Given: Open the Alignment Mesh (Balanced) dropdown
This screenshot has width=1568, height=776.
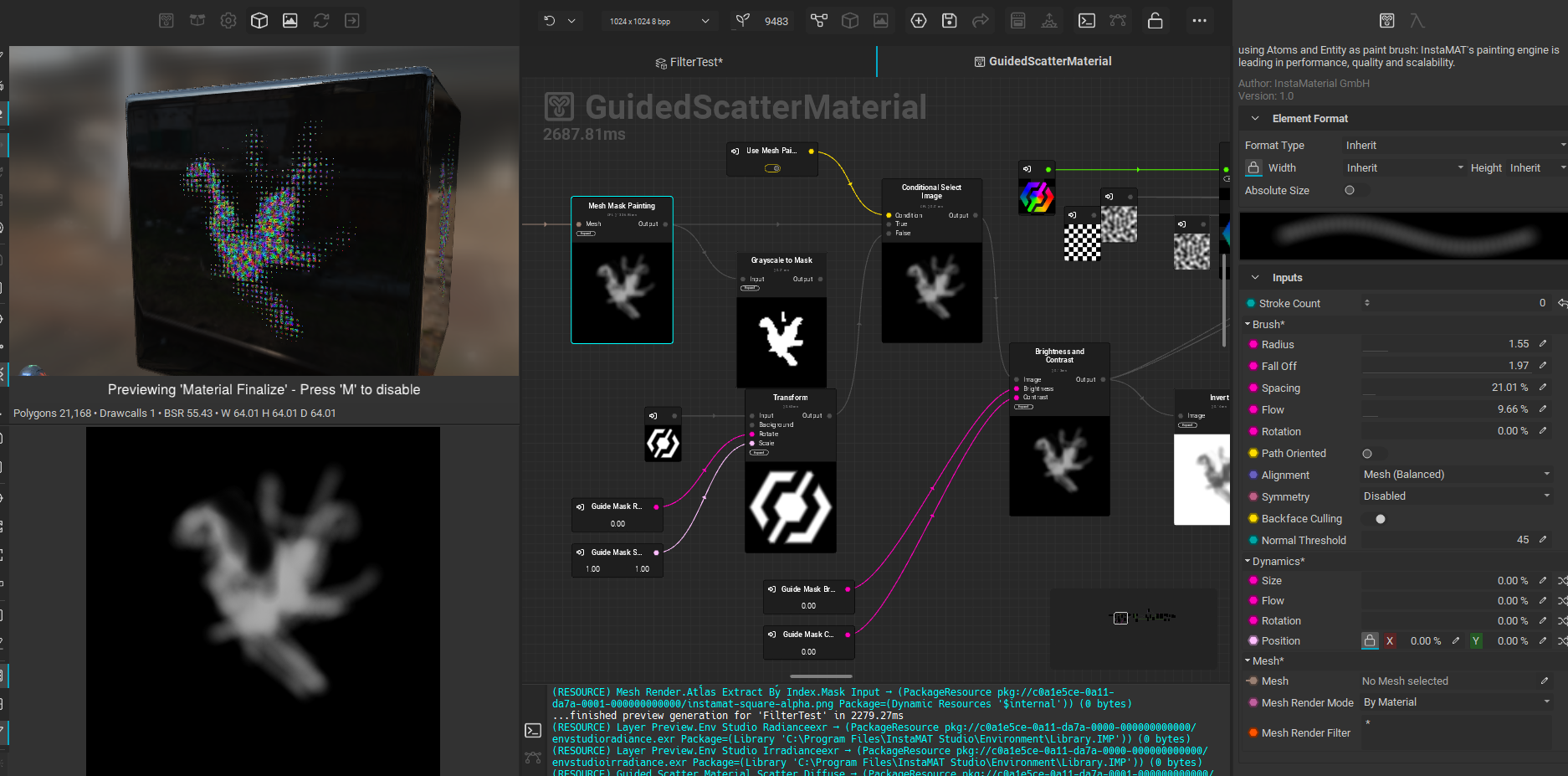Looking at the screenshot, I should (x=1456, y=475).
